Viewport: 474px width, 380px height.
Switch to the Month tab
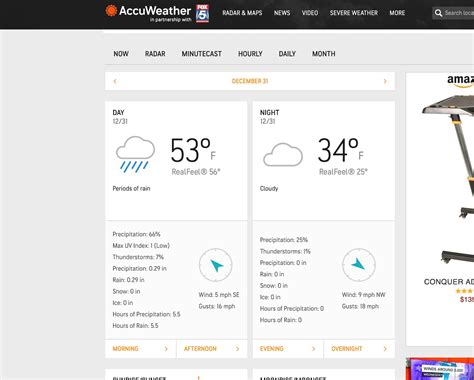(324, 54)
